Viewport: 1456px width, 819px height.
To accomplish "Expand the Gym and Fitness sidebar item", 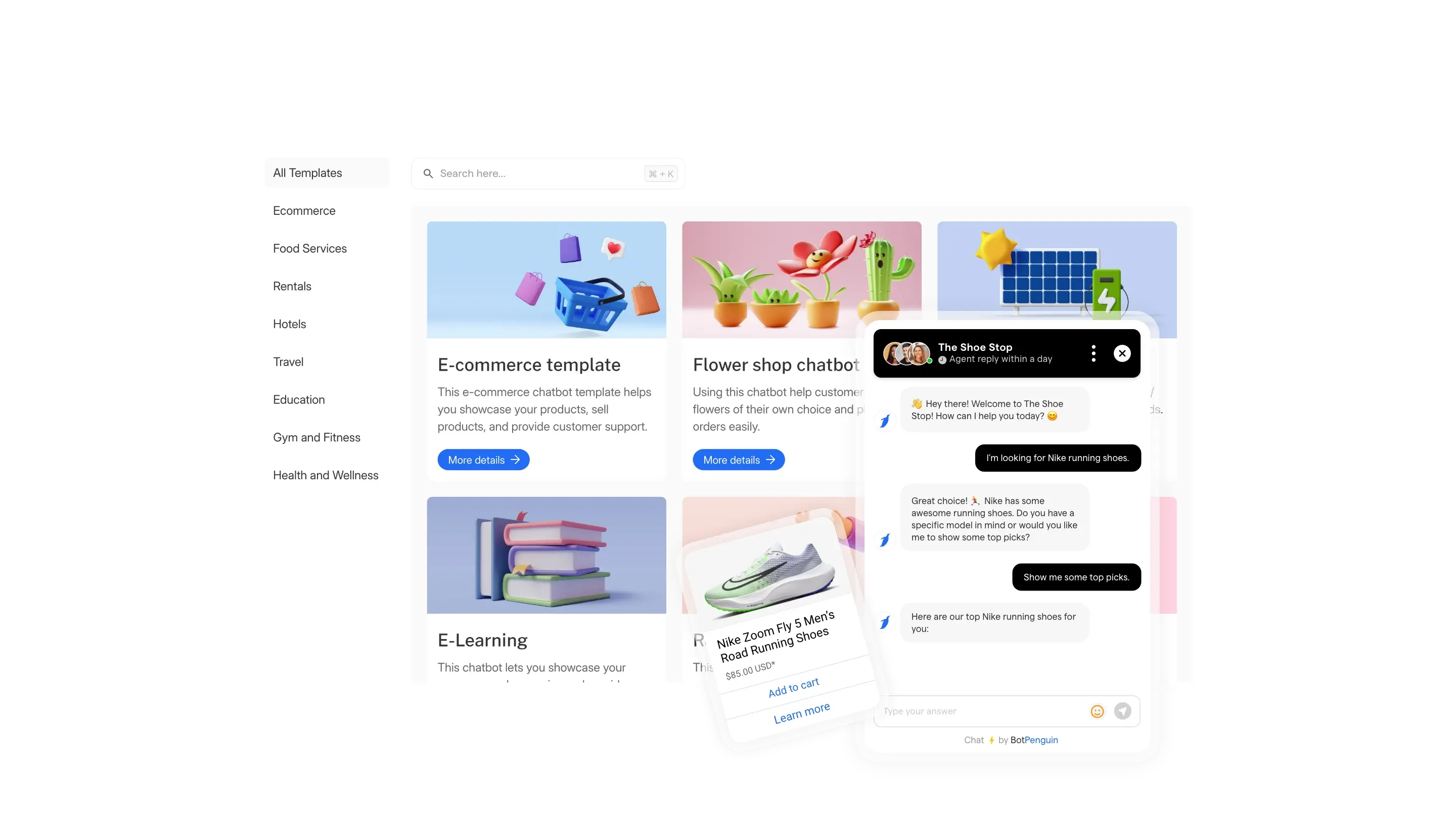I will click(316, 437).
